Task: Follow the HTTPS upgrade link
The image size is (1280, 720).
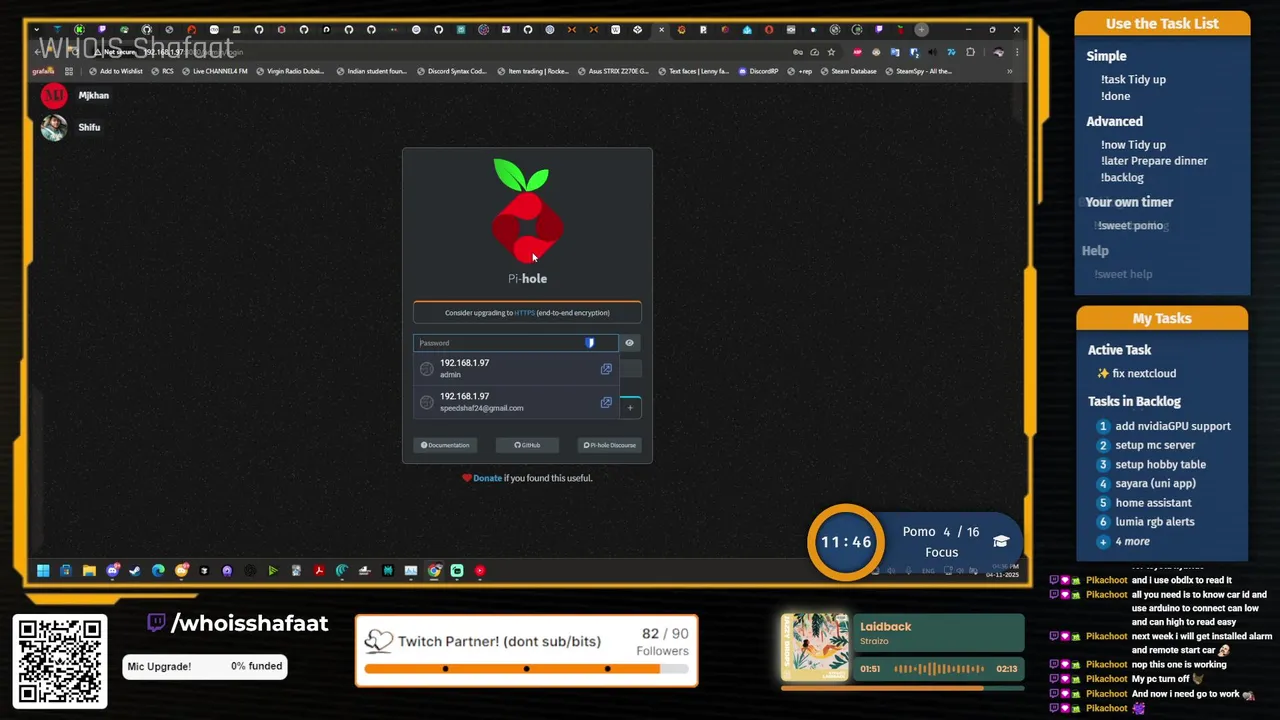Action: pos(524,313)
